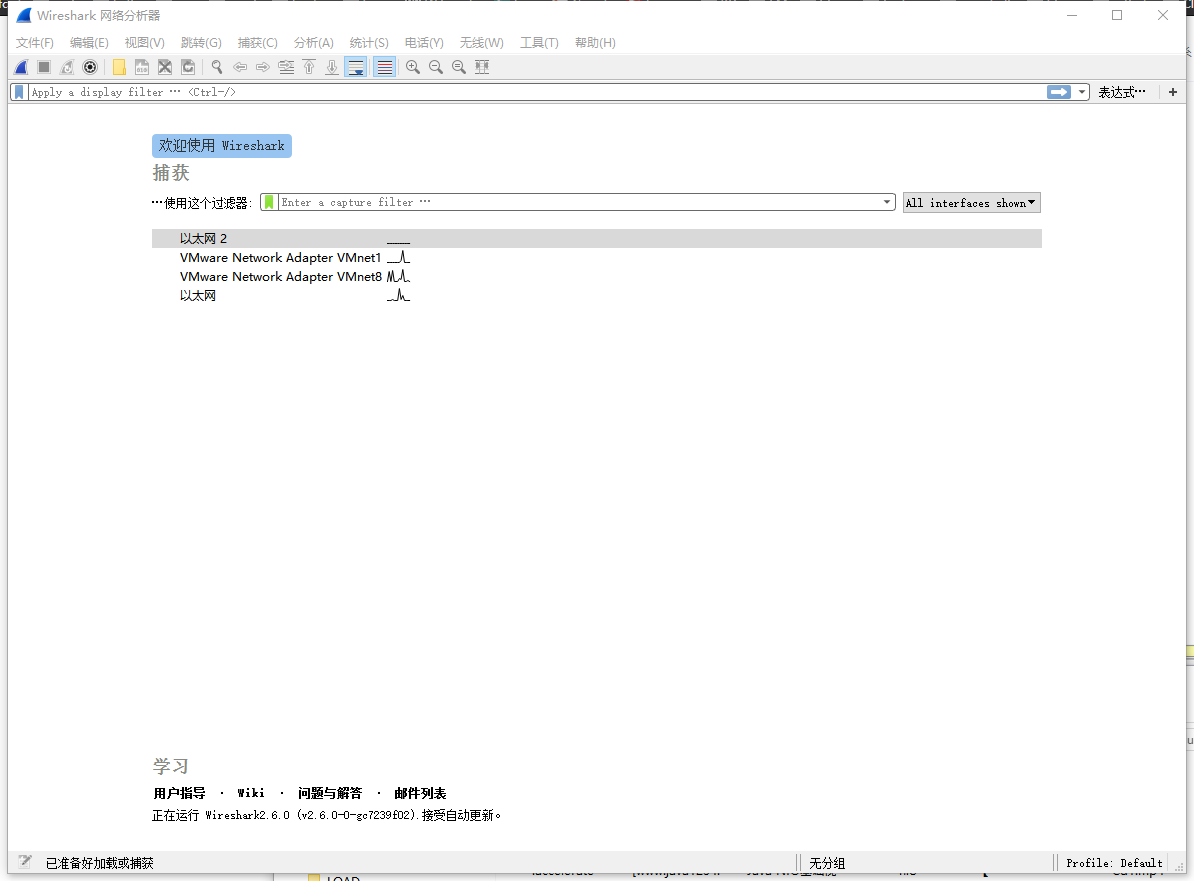Click the 欢迎使用 Wireshark banner
Screen dimensions: 1194x881
(x=222, y=145)
